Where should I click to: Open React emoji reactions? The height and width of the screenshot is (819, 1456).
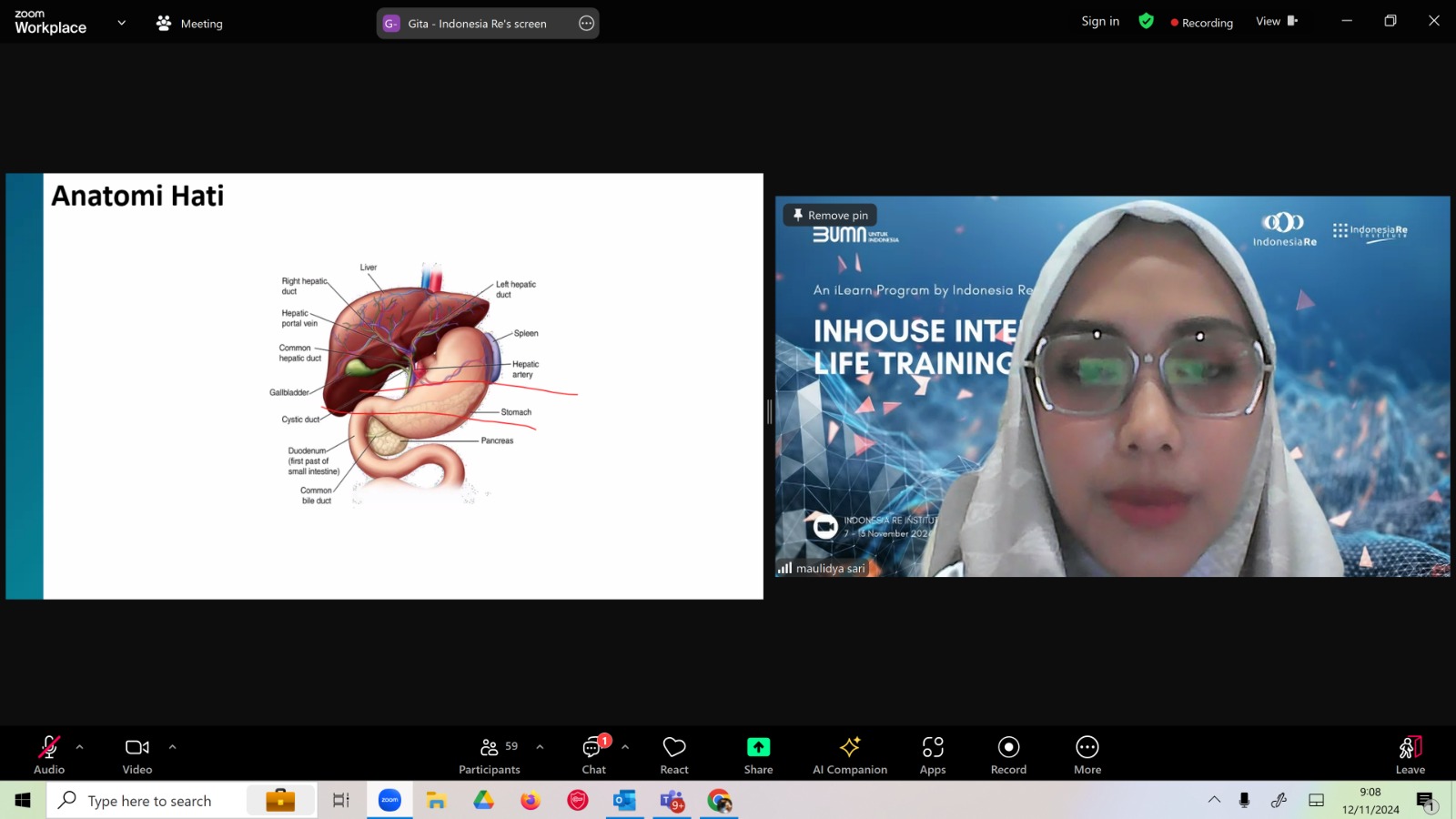coord(674,754)
